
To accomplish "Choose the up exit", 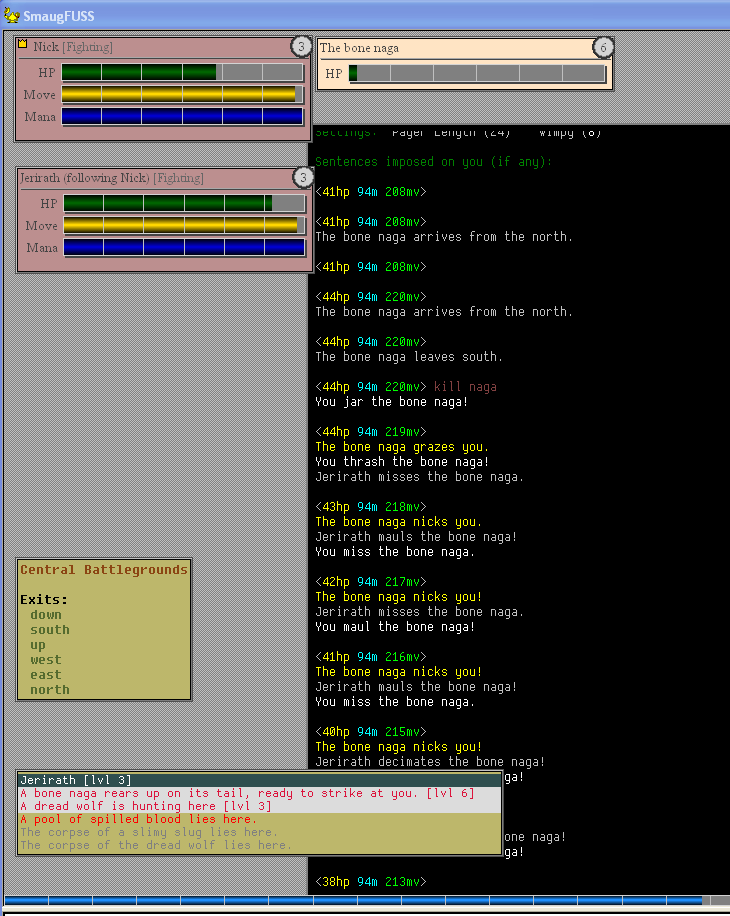I will tap(38, 645).
